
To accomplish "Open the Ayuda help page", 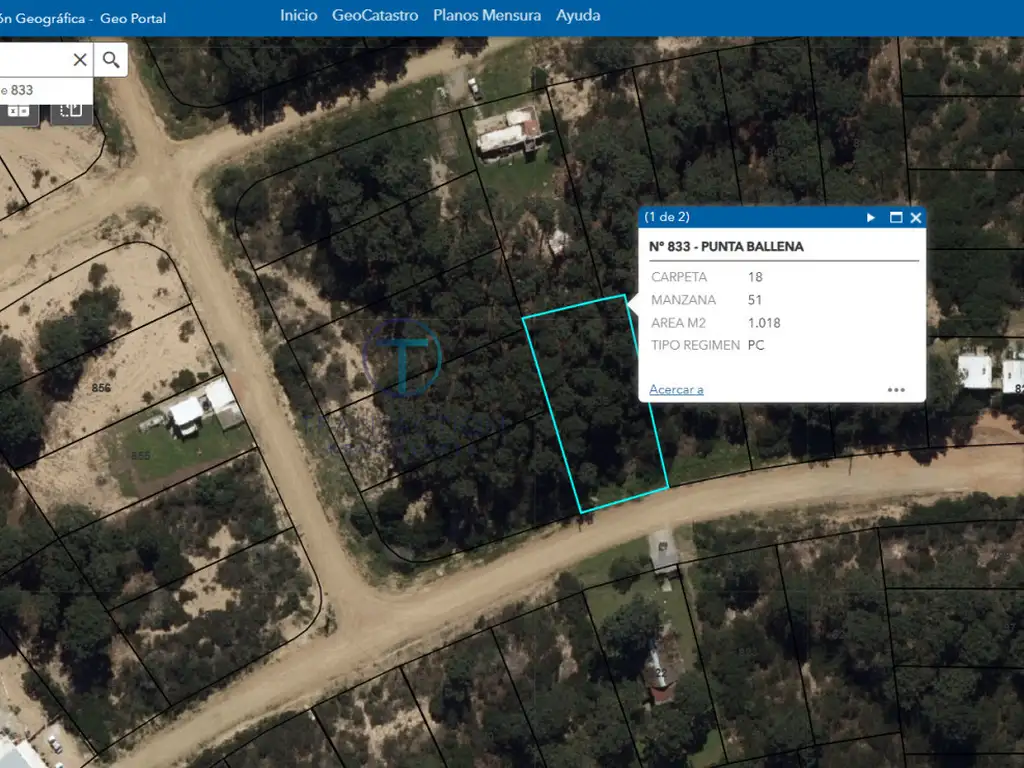I will (x=578, y=15).
